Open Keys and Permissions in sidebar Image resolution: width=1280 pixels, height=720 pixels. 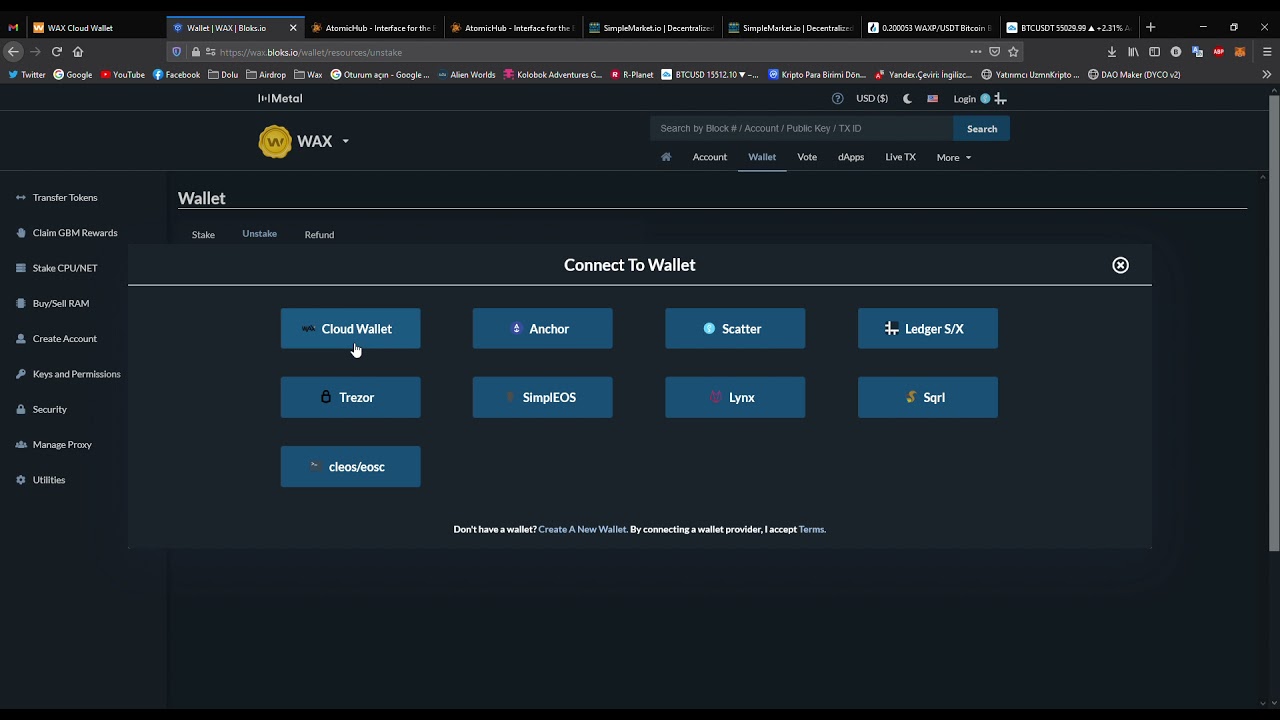click(x=68, y=374)
